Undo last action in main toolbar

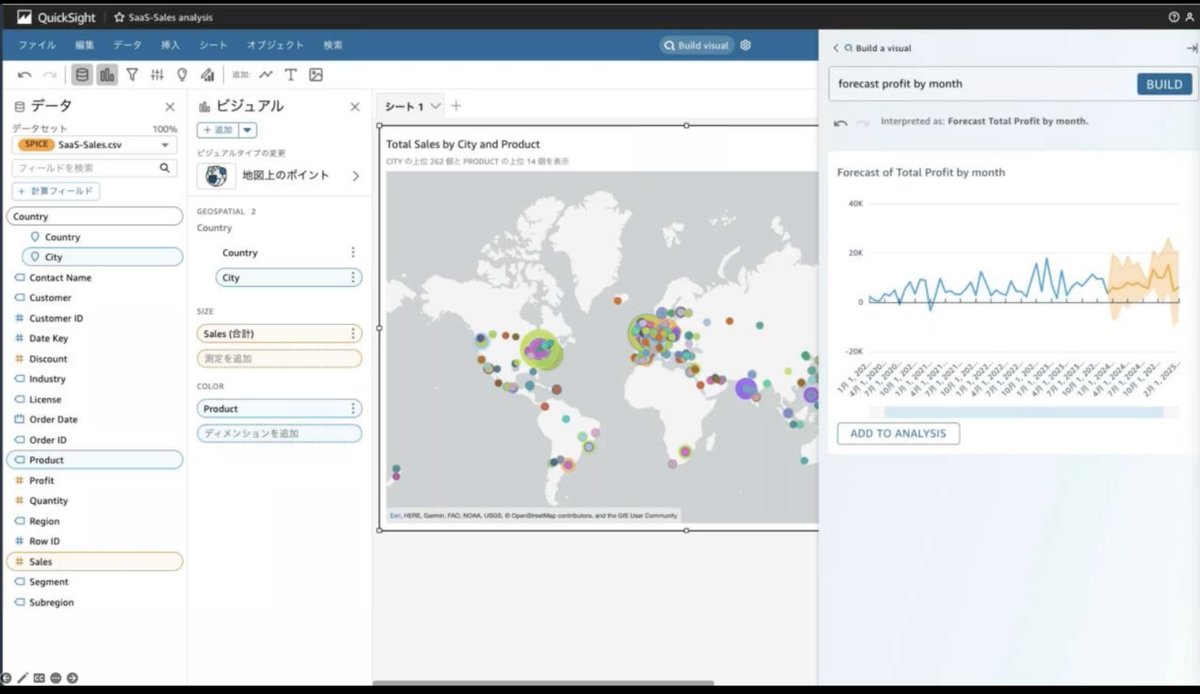coord(24,75)
